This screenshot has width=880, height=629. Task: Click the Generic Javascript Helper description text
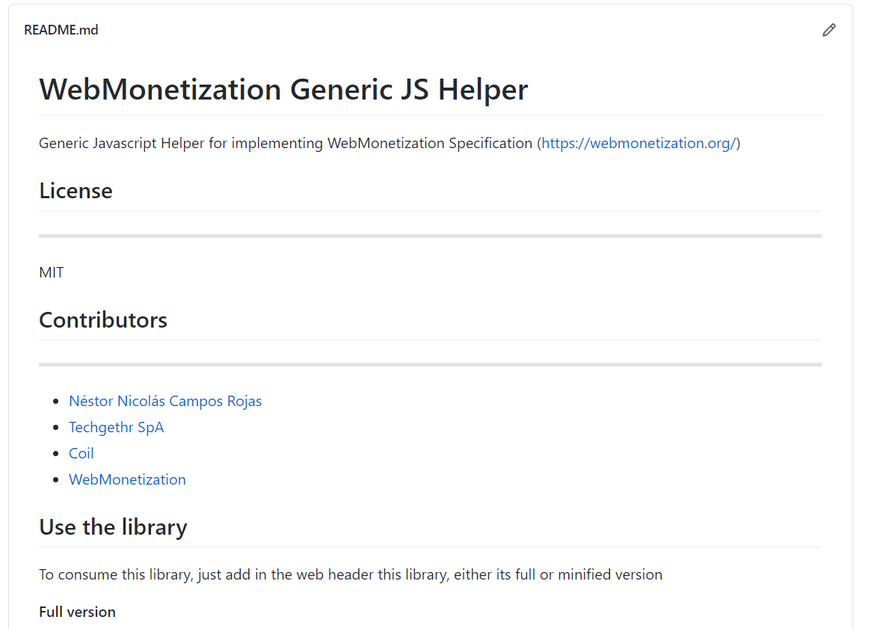(x=285, y=143)
